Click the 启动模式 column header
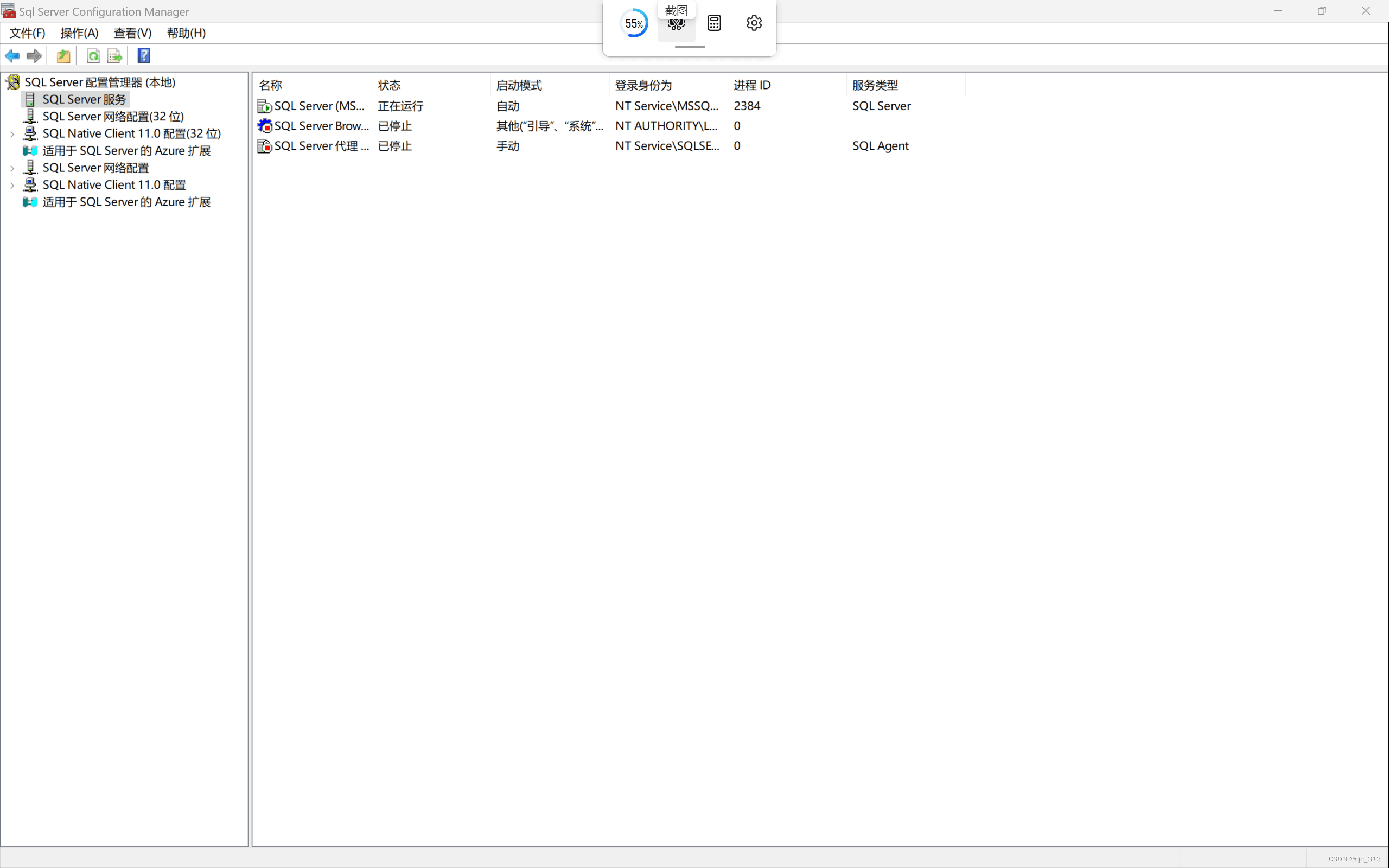This screenshot has height=868, width=1389. point(519,85)
